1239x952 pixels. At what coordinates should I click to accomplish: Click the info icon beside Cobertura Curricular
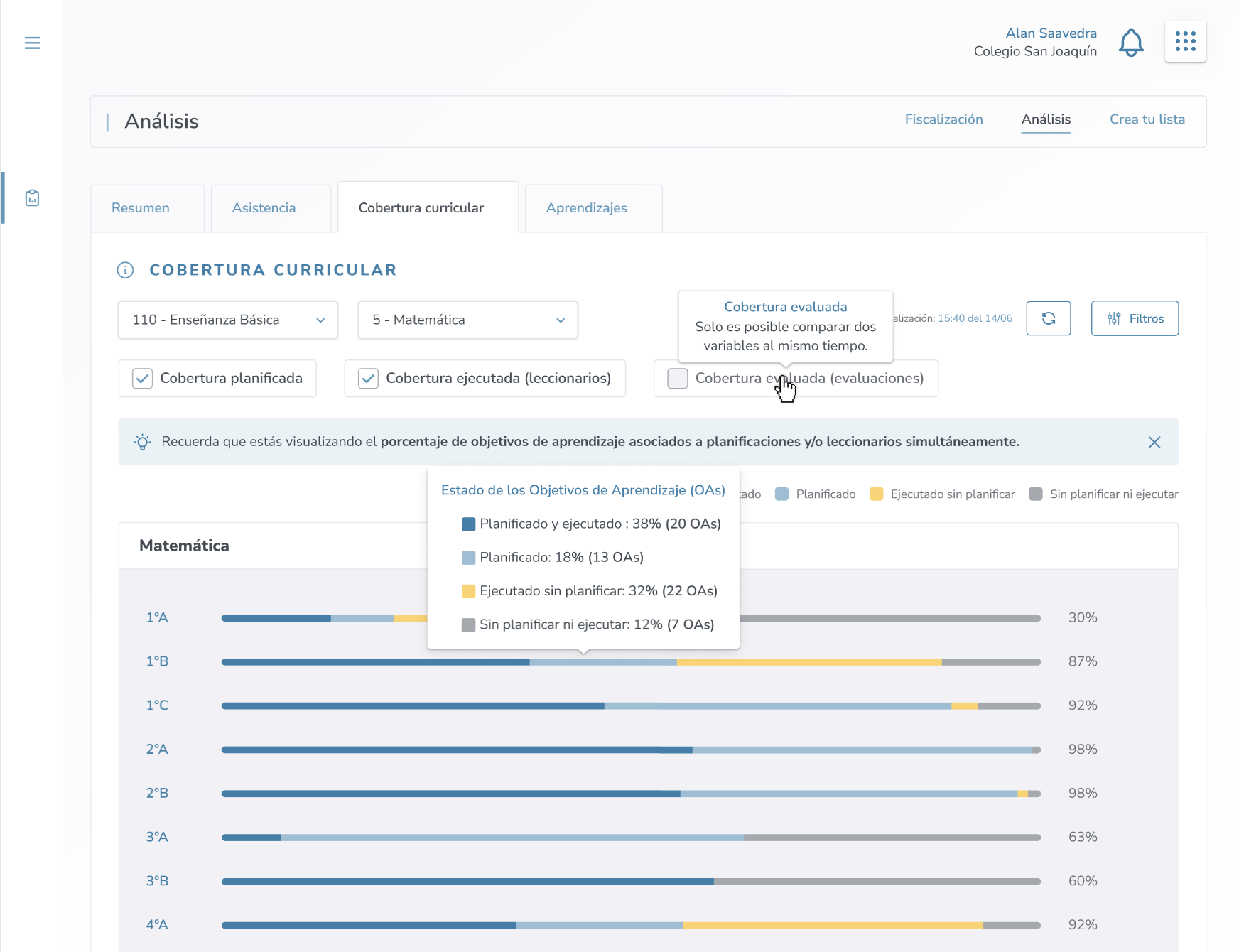125,270
